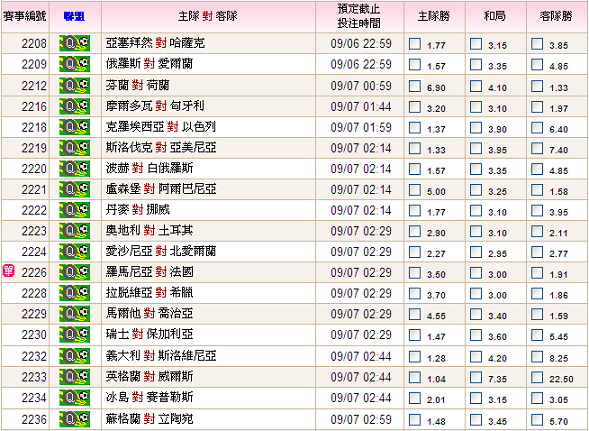Click the league icon for match 2219
The width and height of the screenshot is (589, 431).
tap(74, 148)
